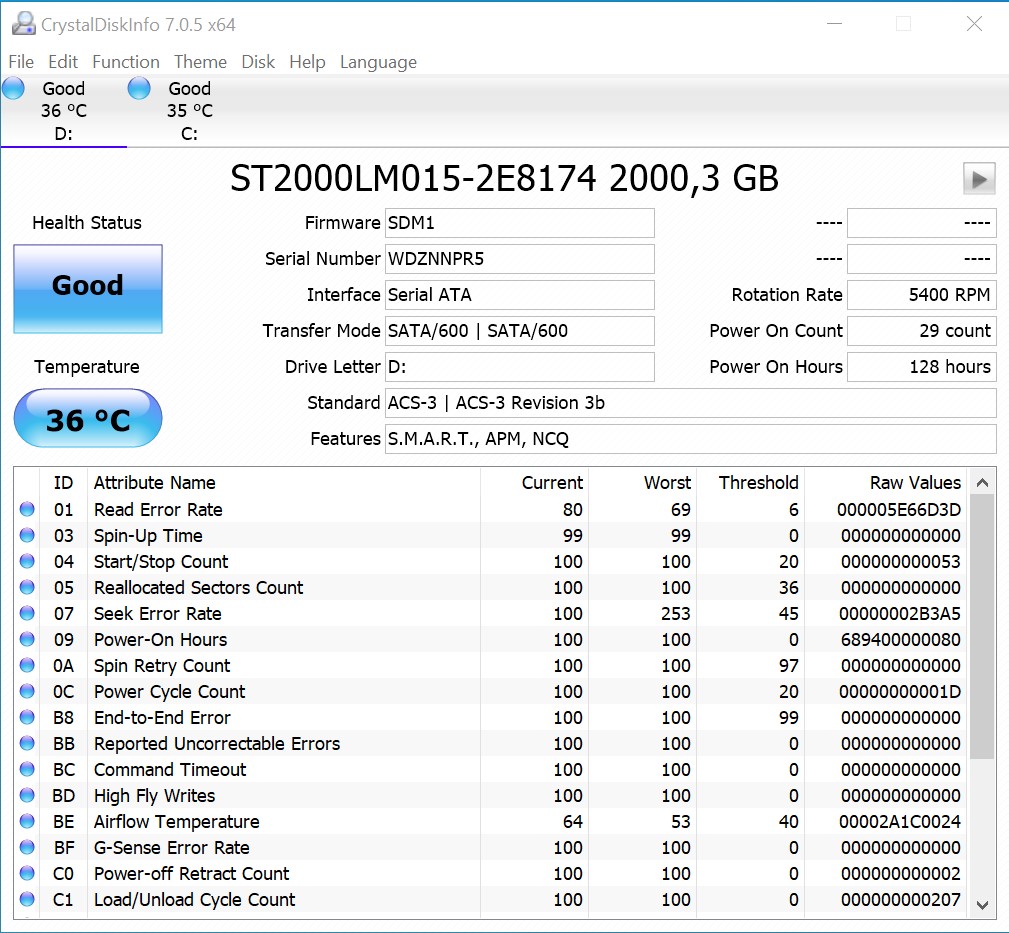
Task: Click the Load/Unload Cycle Count status orb
Action: (x=27, y=900)
